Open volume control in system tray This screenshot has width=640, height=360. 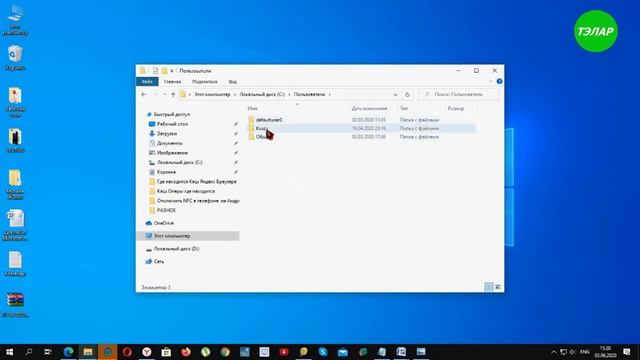click(573, 352)
